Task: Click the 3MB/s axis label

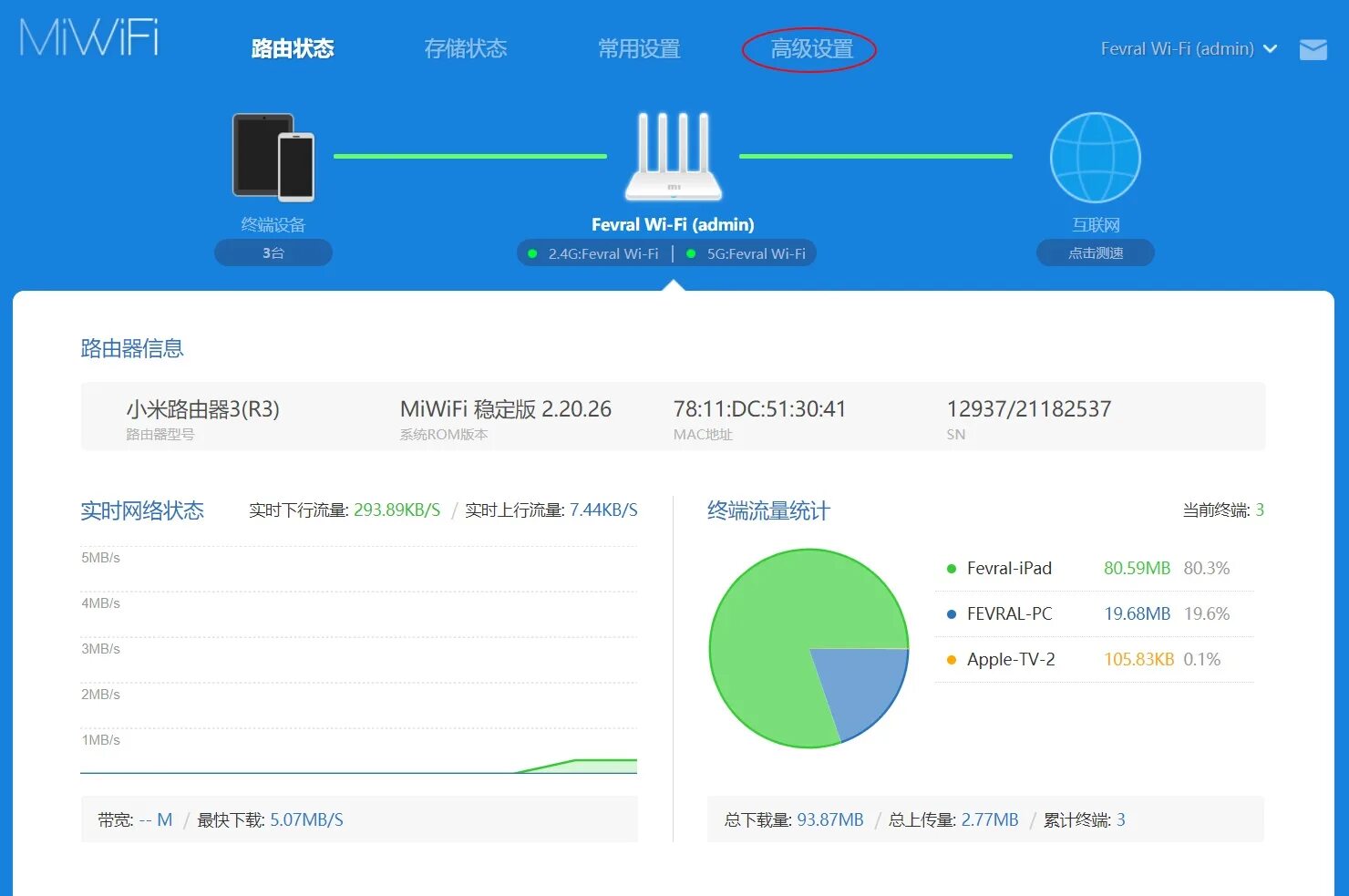Action: [100, 649]
